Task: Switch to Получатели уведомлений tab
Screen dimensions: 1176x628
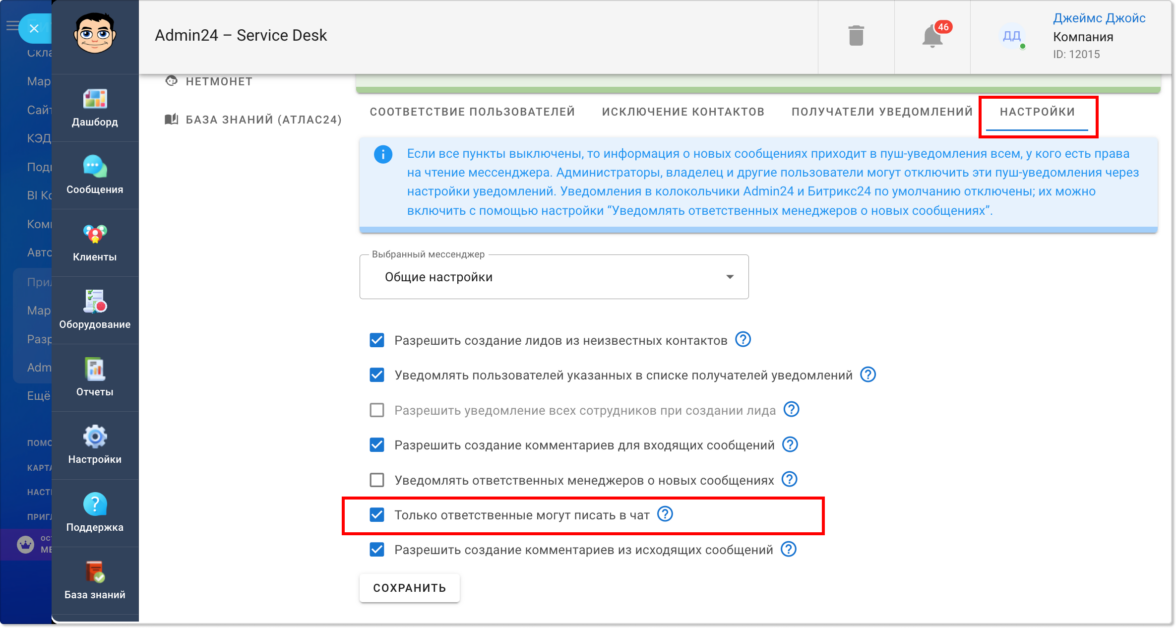Action: point(882,112)
